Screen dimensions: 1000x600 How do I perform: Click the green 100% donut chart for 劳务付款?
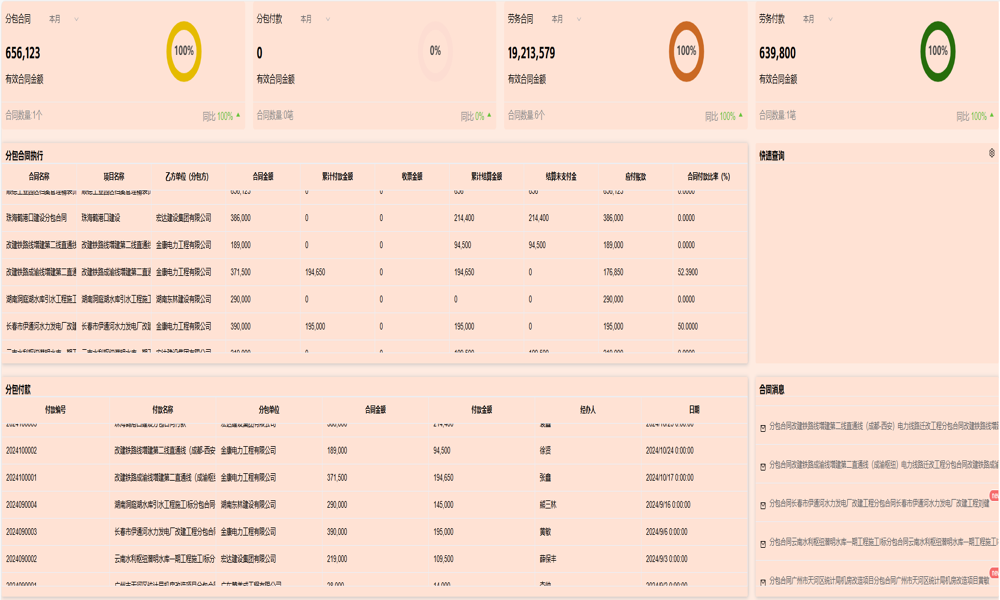click(x=937, y=51)
